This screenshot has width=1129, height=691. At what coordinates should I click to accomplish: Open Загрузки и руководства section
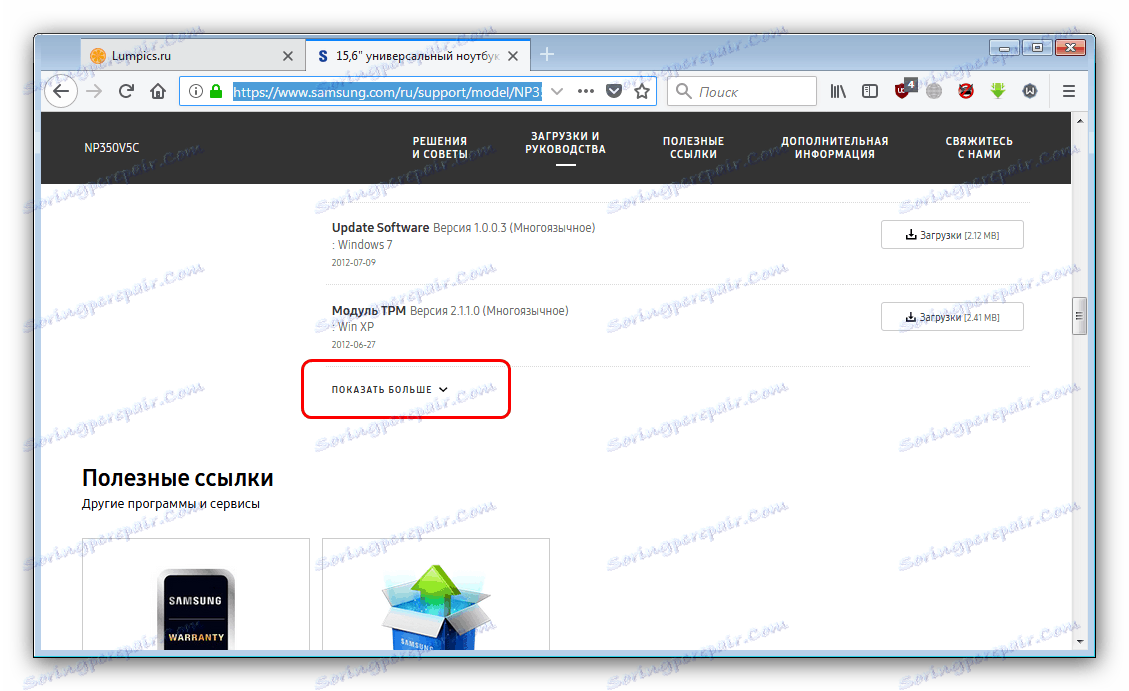point(565,143)
